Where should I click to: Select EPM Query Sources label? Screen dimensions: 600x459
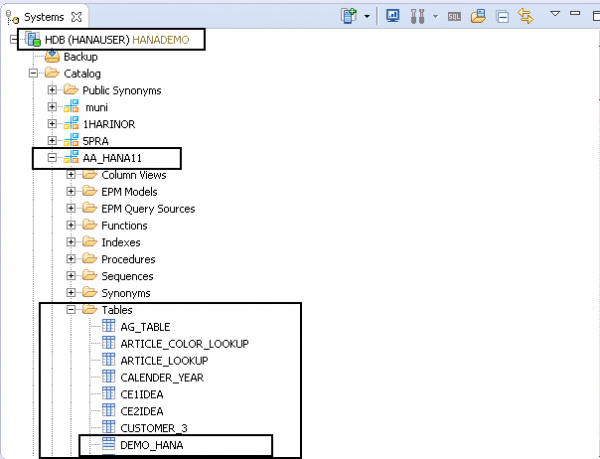pos(148,209)
